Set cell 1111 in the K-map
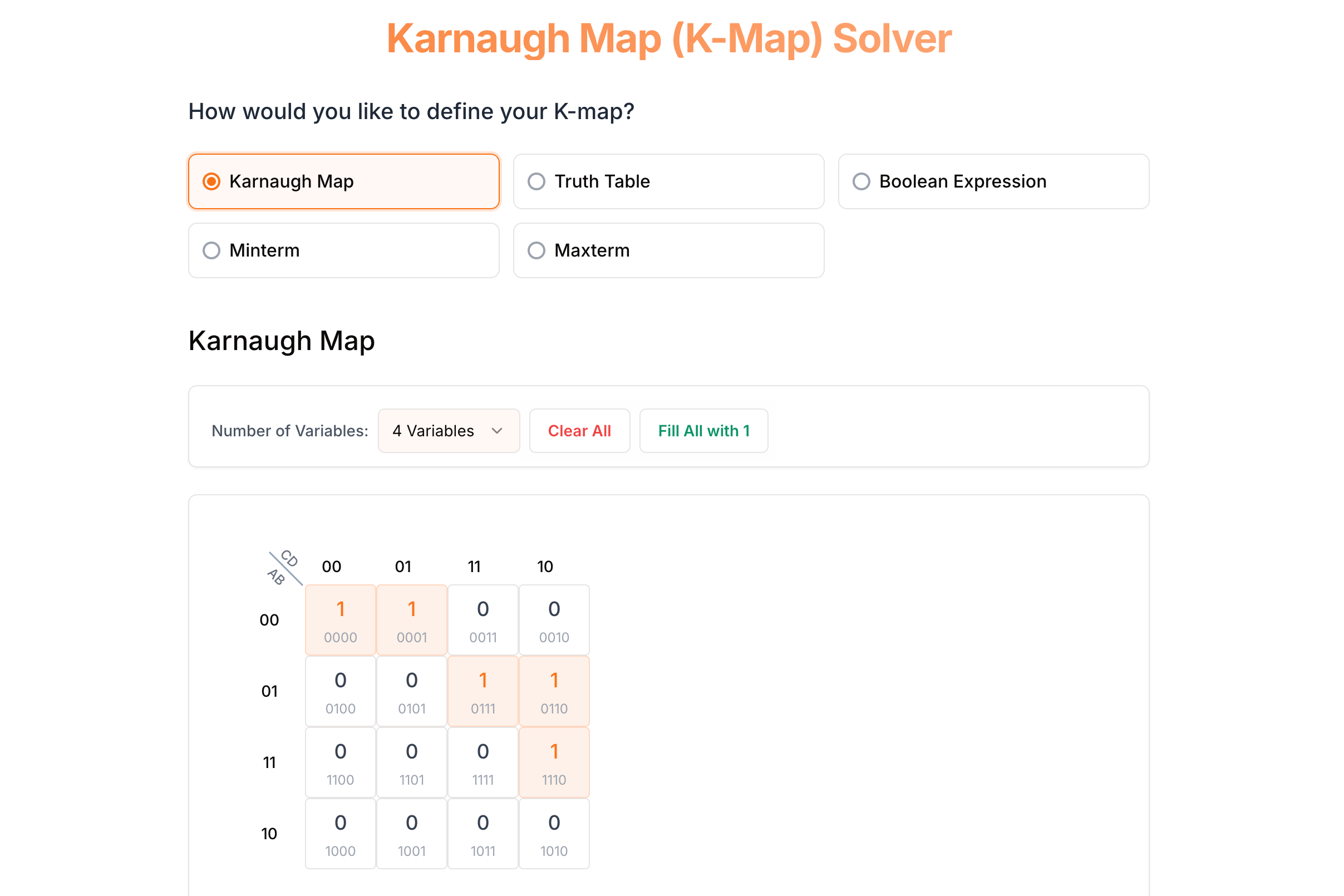 point(483,762)
